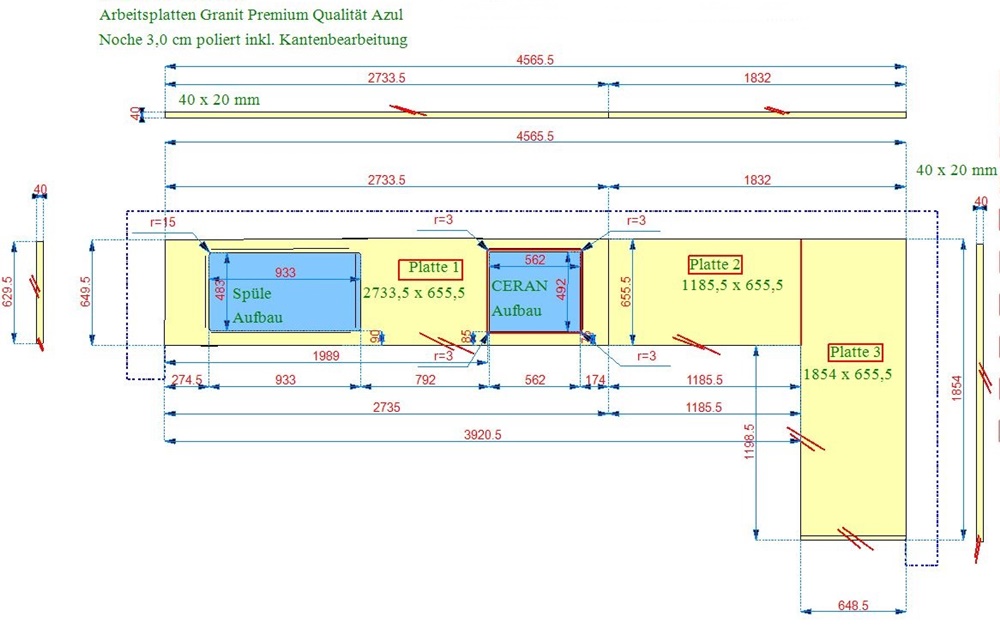Select the '3920.5' dimension value

pyautogui.click(x=482, y=434)
